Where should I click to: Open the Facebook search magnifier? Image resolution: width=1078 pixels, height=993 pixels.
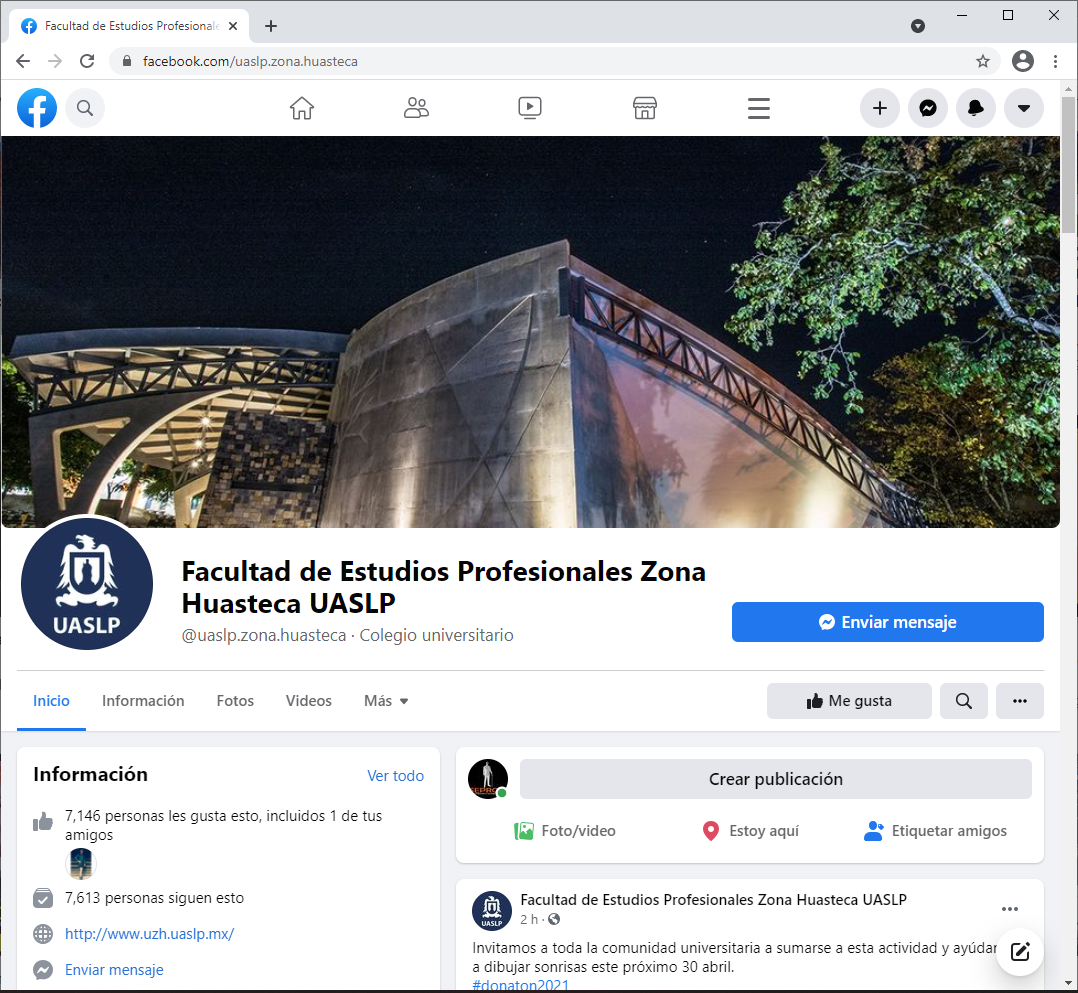click(x=85, y=108)
